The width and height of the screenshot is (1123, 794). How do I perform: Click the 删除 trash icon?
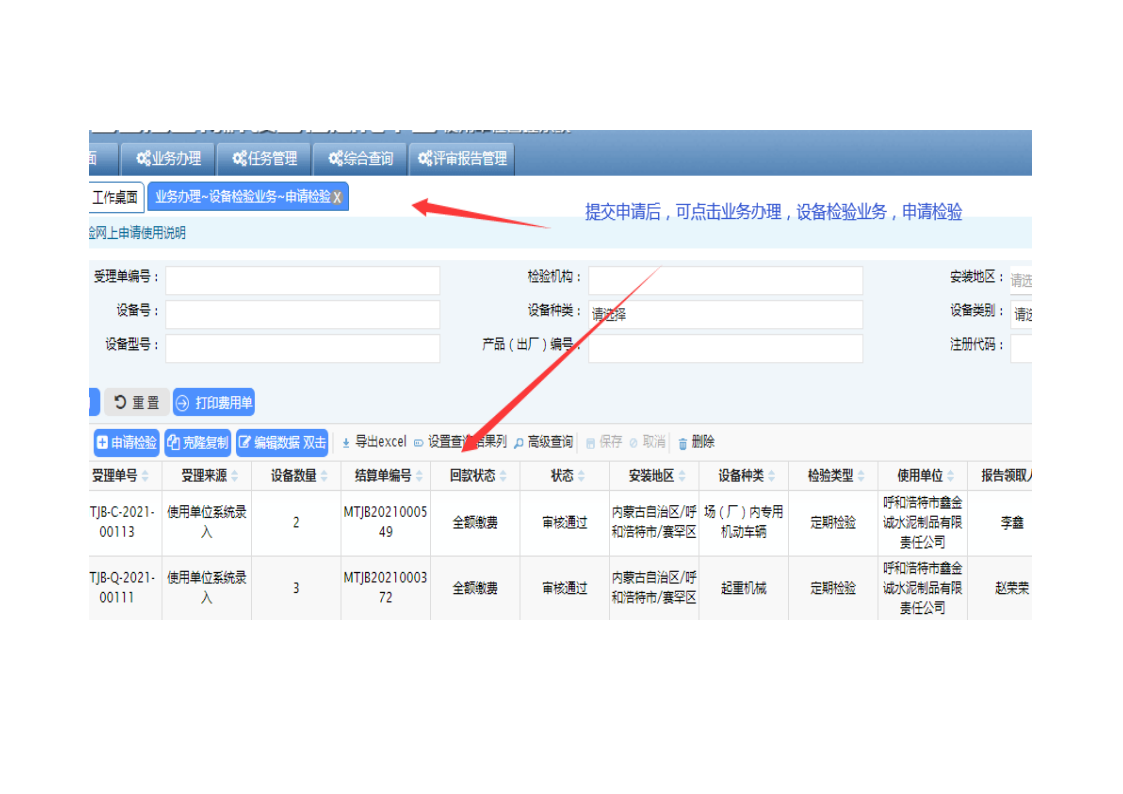pos(696,442)
